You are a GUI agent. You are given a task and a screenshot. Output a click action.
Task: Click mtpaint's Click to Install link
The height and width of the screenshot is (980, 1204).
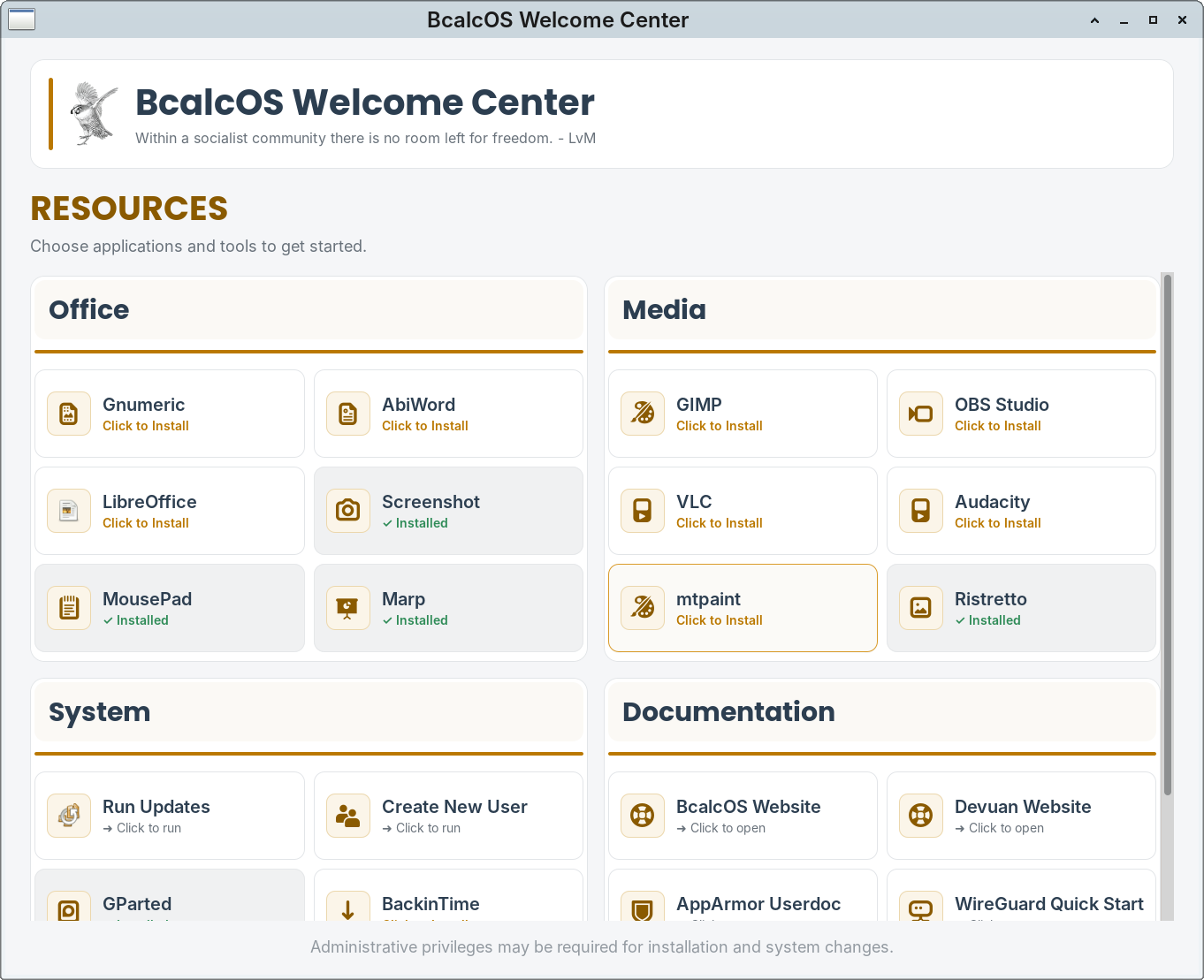[720, 620]
